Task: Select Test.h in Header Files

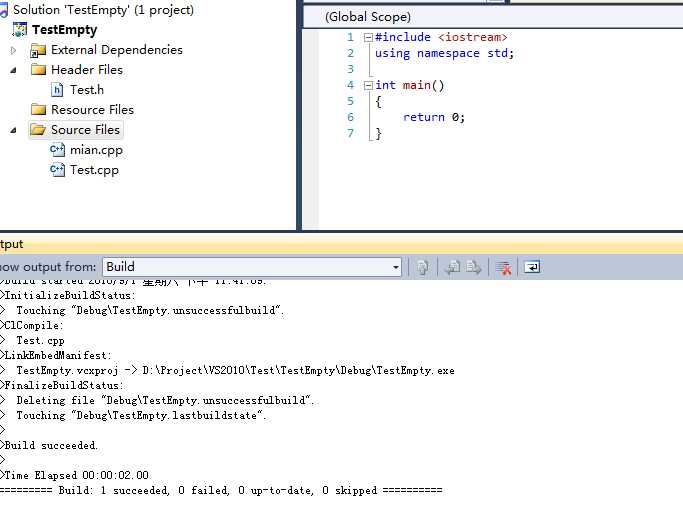Action: point(87,90)
